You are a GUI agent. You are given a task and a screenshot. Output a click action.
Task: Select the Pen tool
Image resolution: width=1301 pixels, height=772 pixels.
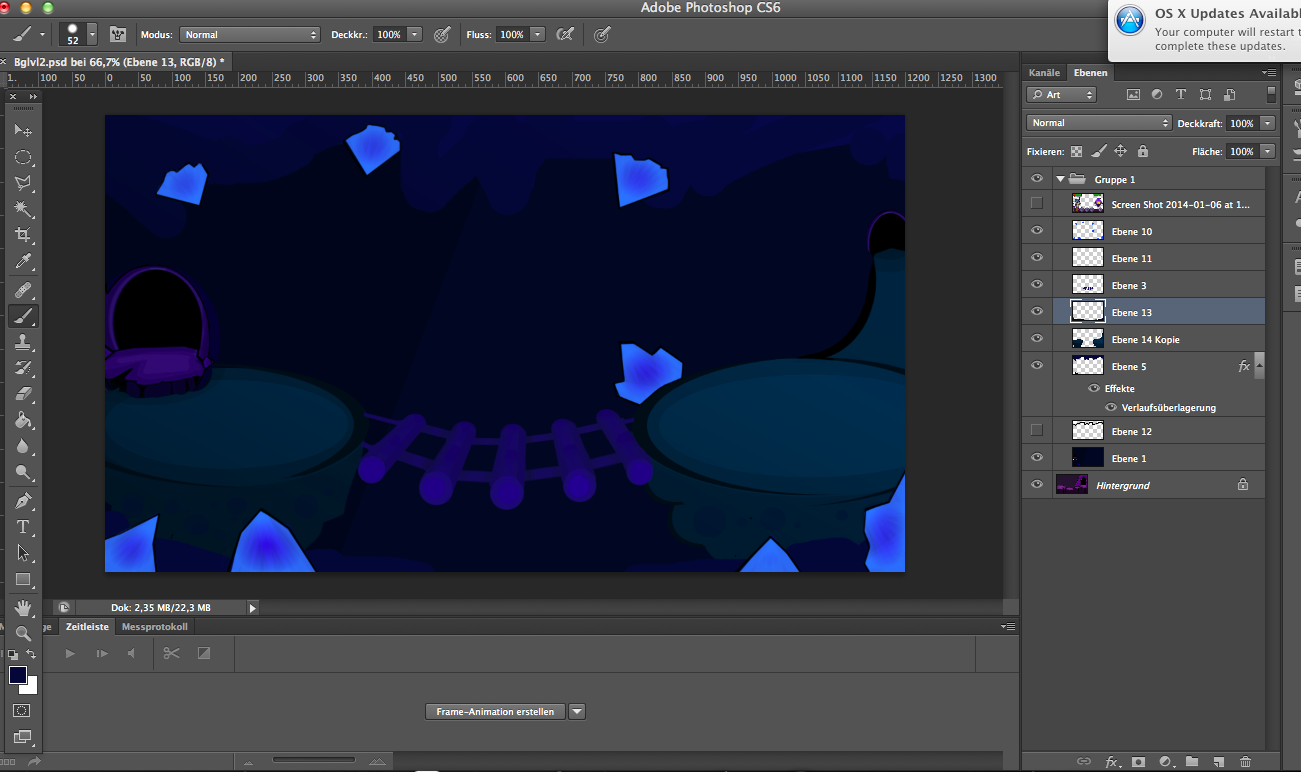[23, 500]
